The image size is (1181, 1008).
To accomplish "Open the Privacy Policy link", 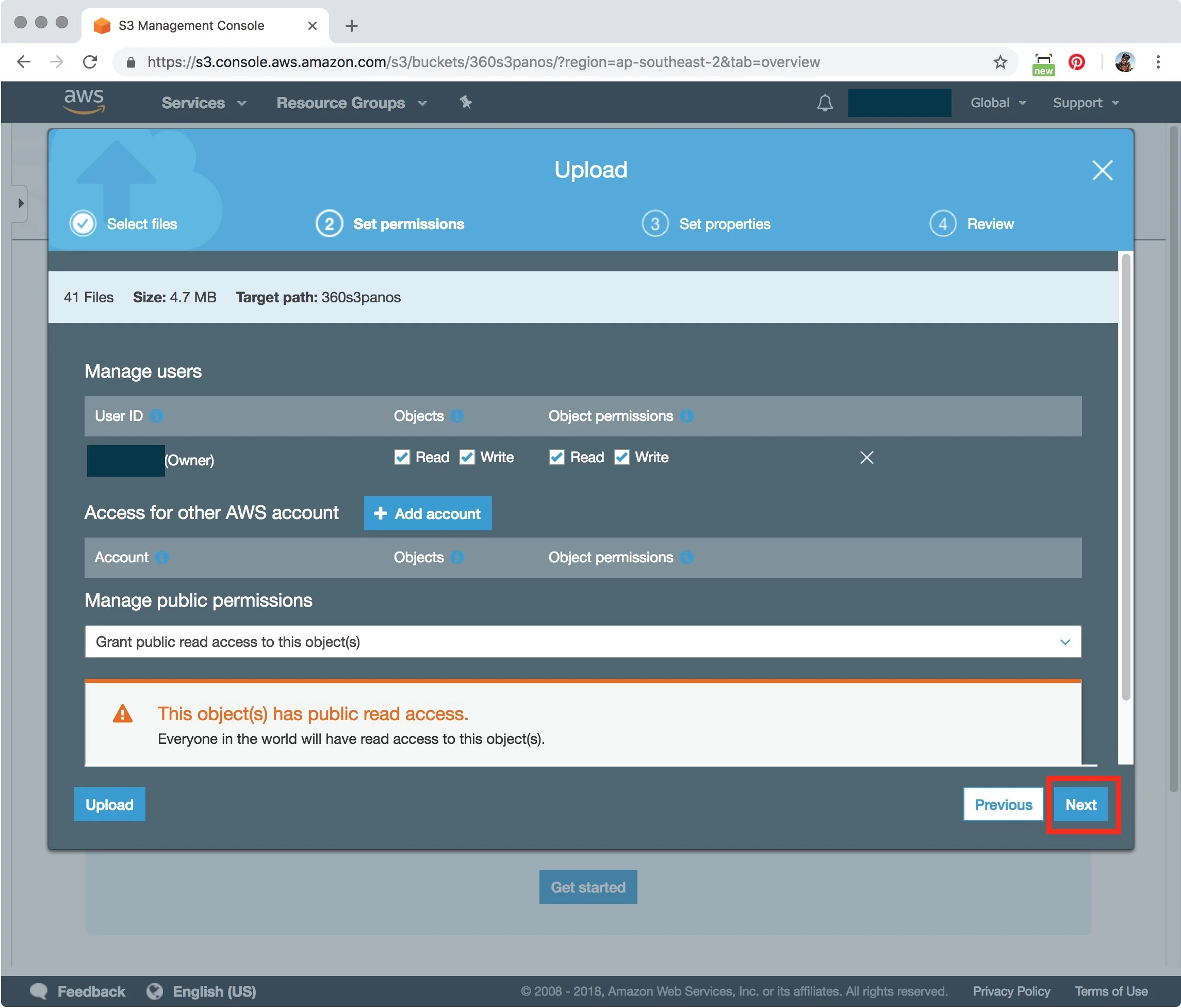I will tap(1011, 991).
